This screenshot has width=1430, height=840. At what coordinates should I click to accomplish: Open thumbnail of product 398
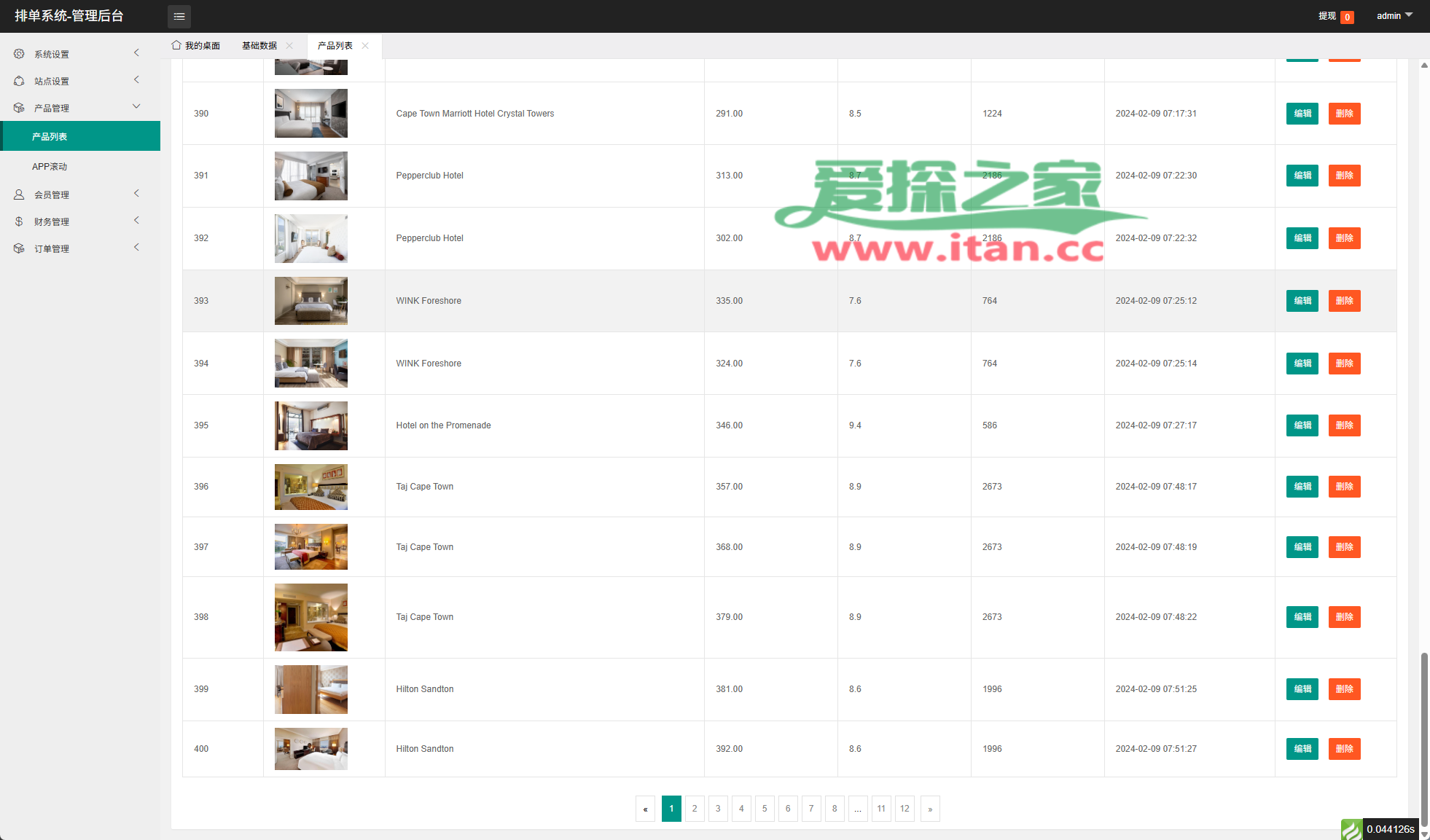(311, 617)
